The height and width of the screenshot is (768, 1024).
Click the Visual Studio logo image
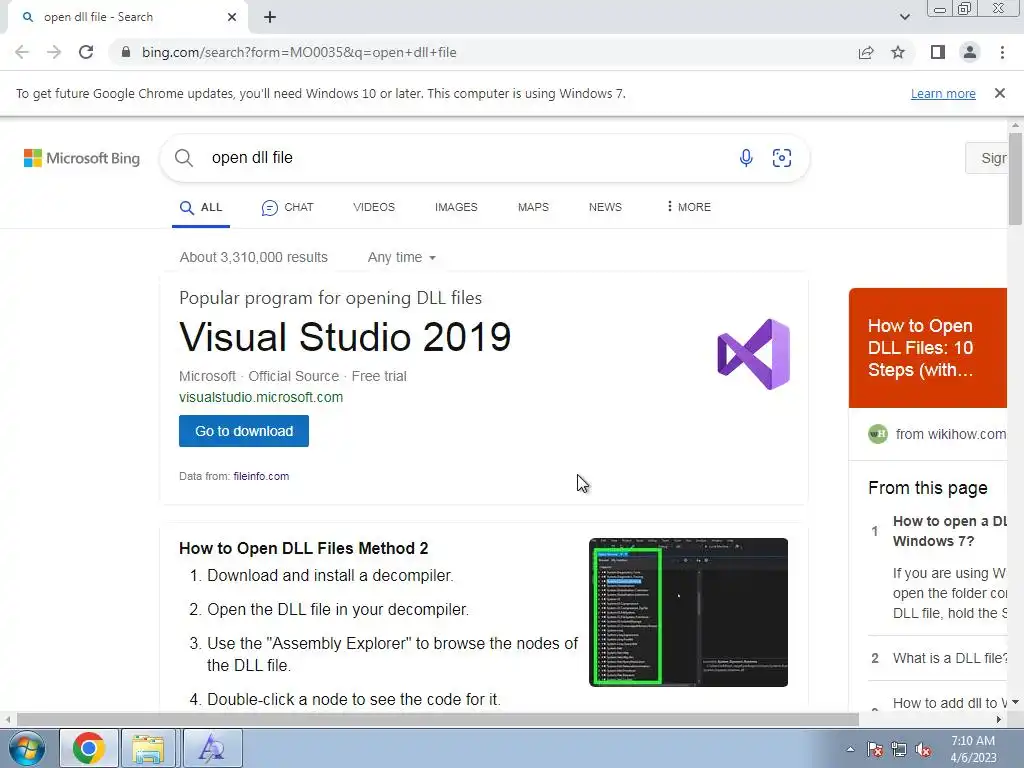point(754,355)
